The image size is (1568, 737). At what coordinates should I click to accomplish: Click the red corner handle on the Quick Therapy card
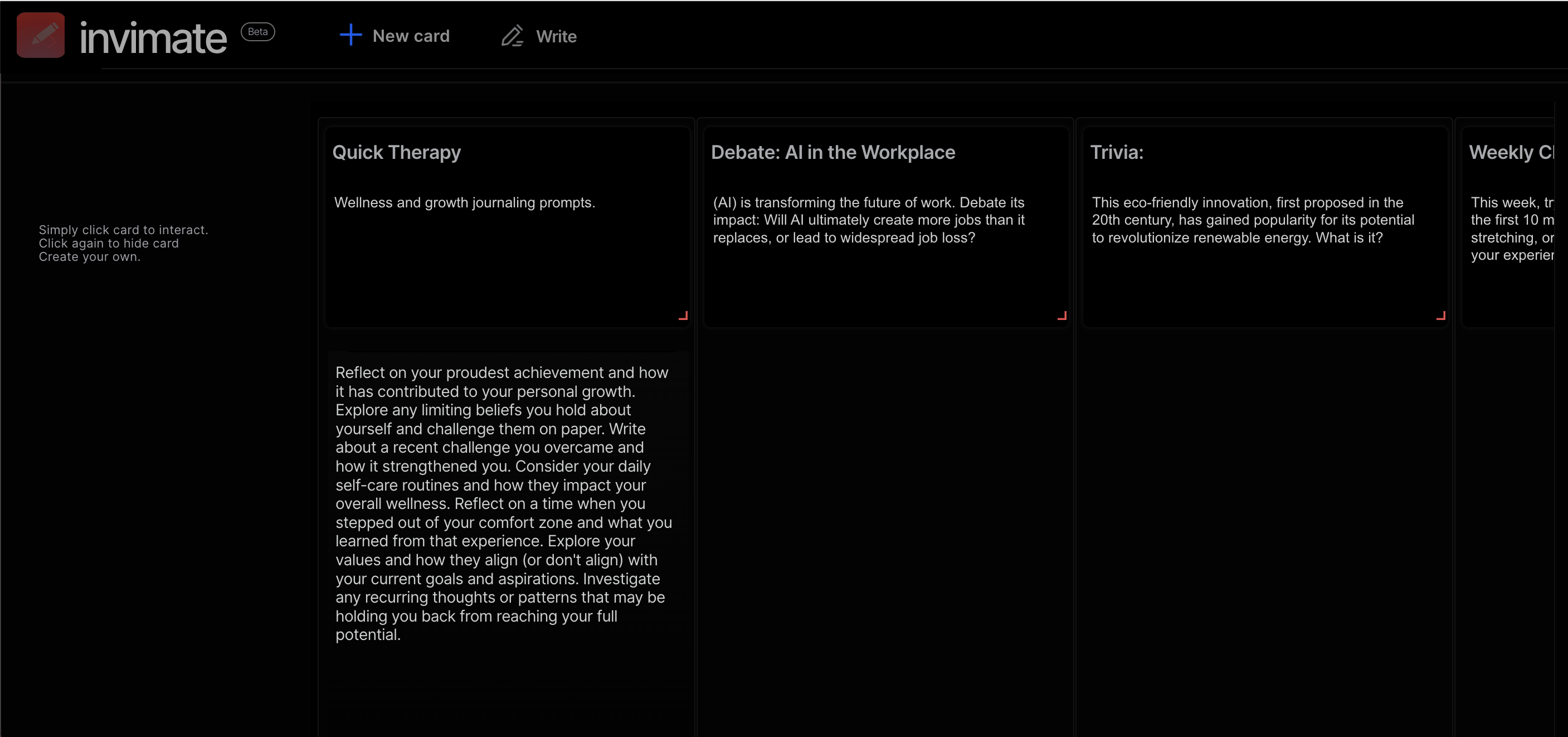[683, 316]
